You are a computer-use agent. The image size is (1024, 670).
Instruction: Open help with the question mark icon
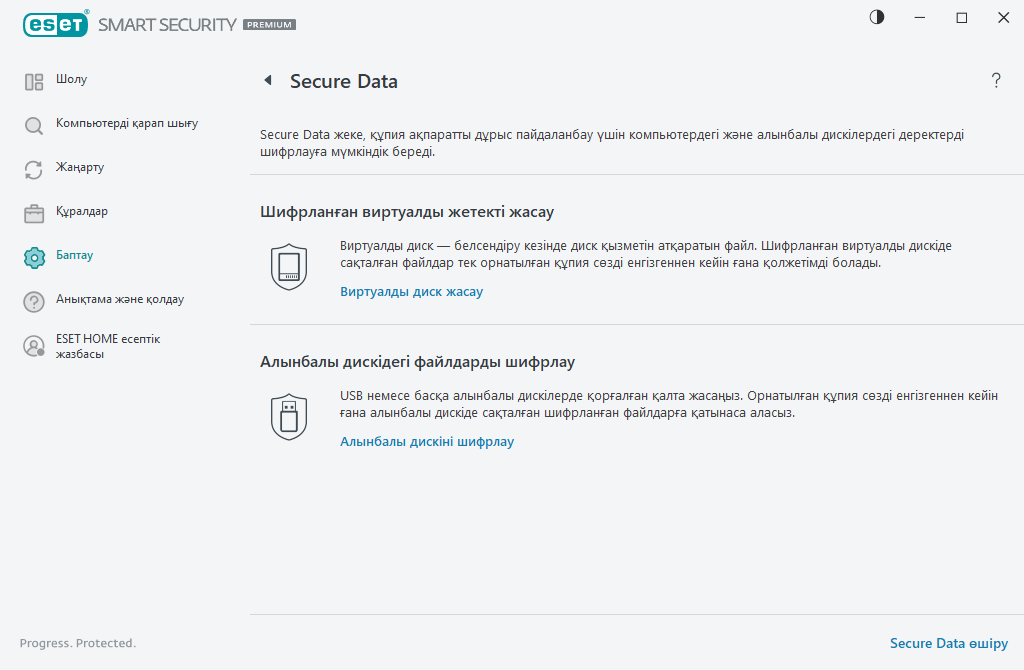(996, 81)
